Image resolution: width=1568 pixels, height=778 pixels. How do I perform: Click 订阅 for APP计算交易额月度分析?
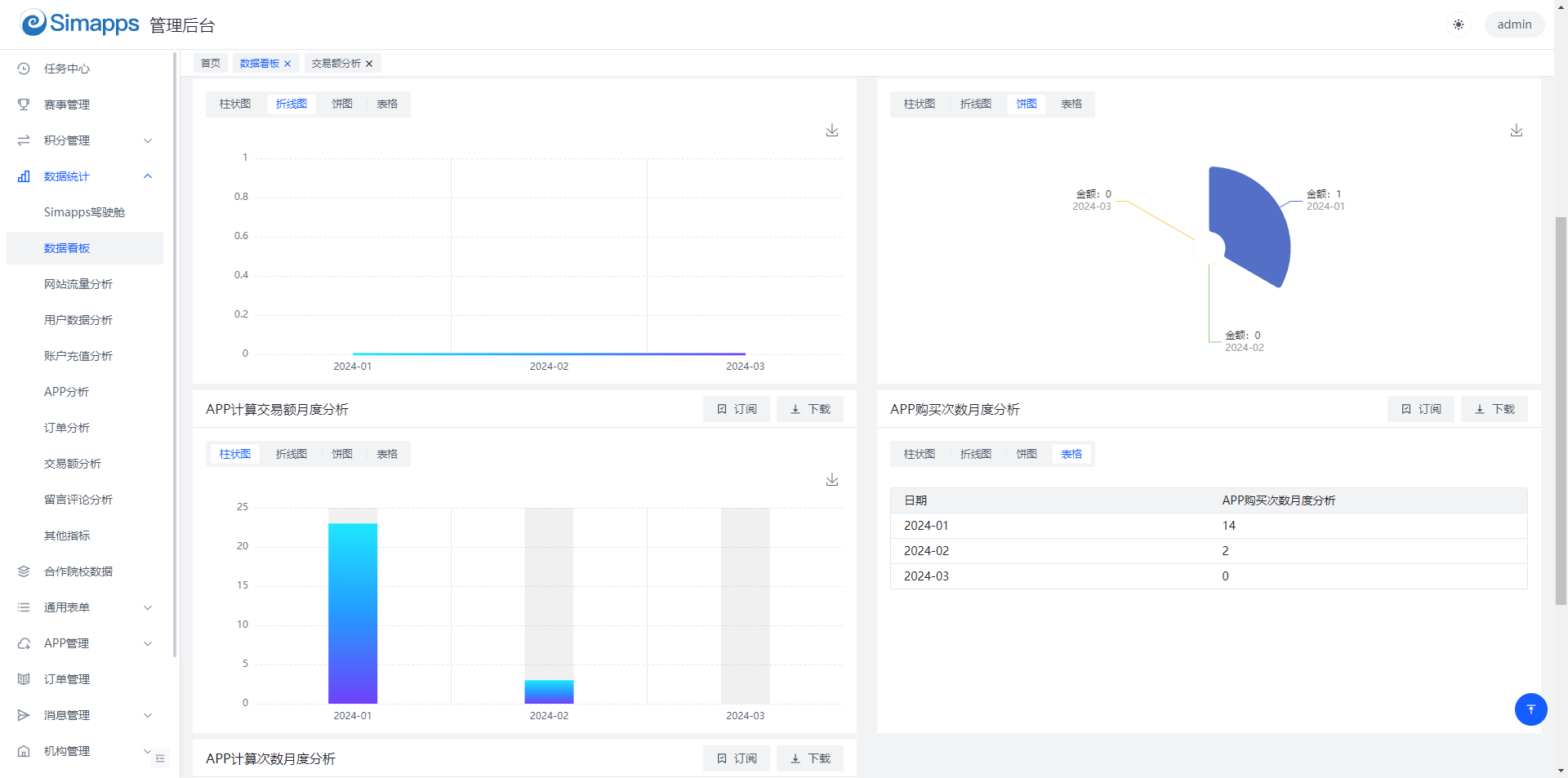tap(737, 409)
